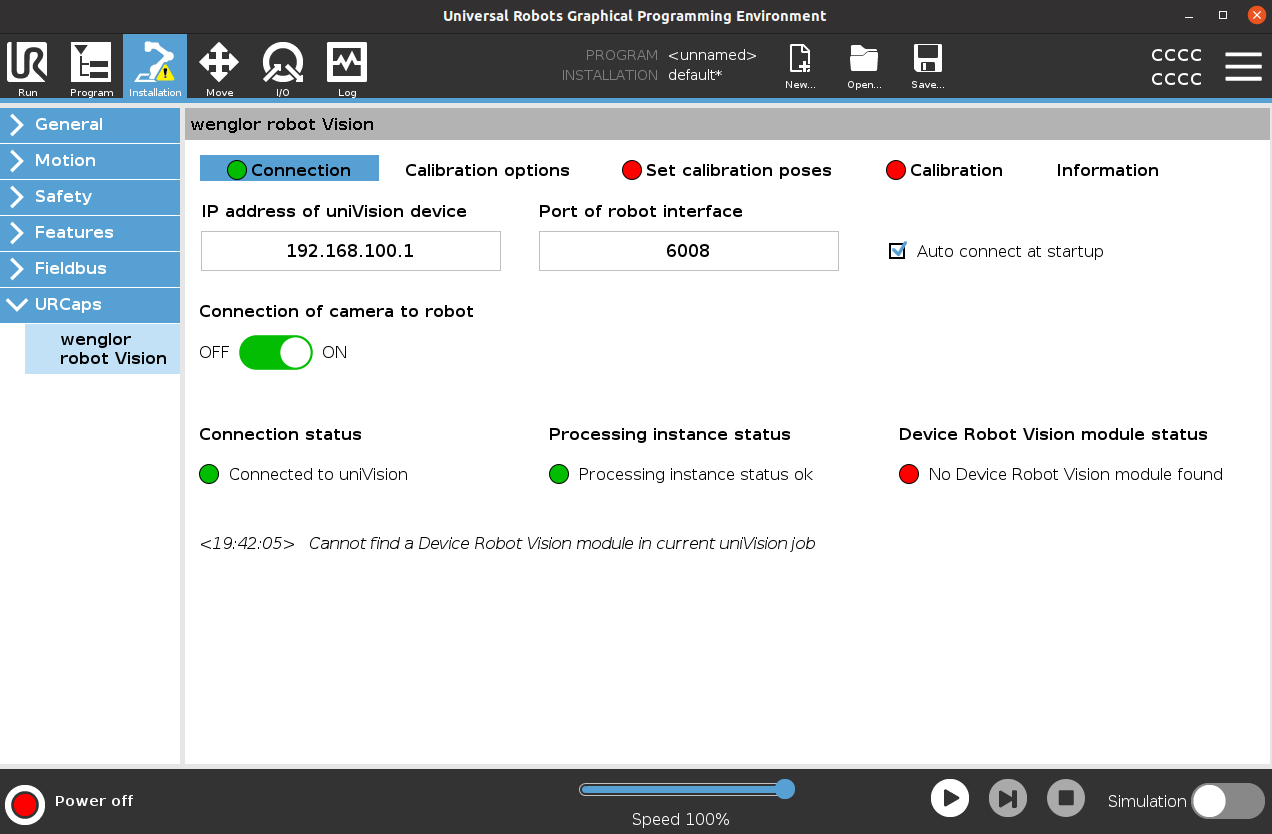1272x834 pixels.
Task: Click No Device Robot Vision module found text
Action: click(x=1076, y=474)
